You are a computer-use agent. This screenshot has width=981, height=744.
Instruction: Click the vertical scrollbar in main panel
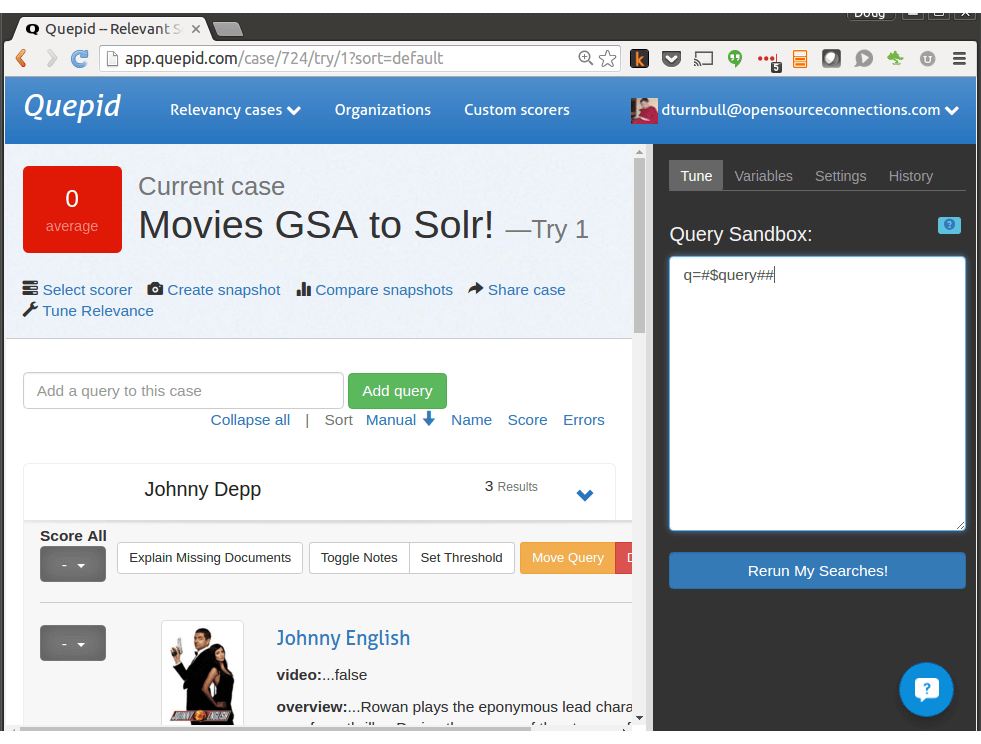639,245
